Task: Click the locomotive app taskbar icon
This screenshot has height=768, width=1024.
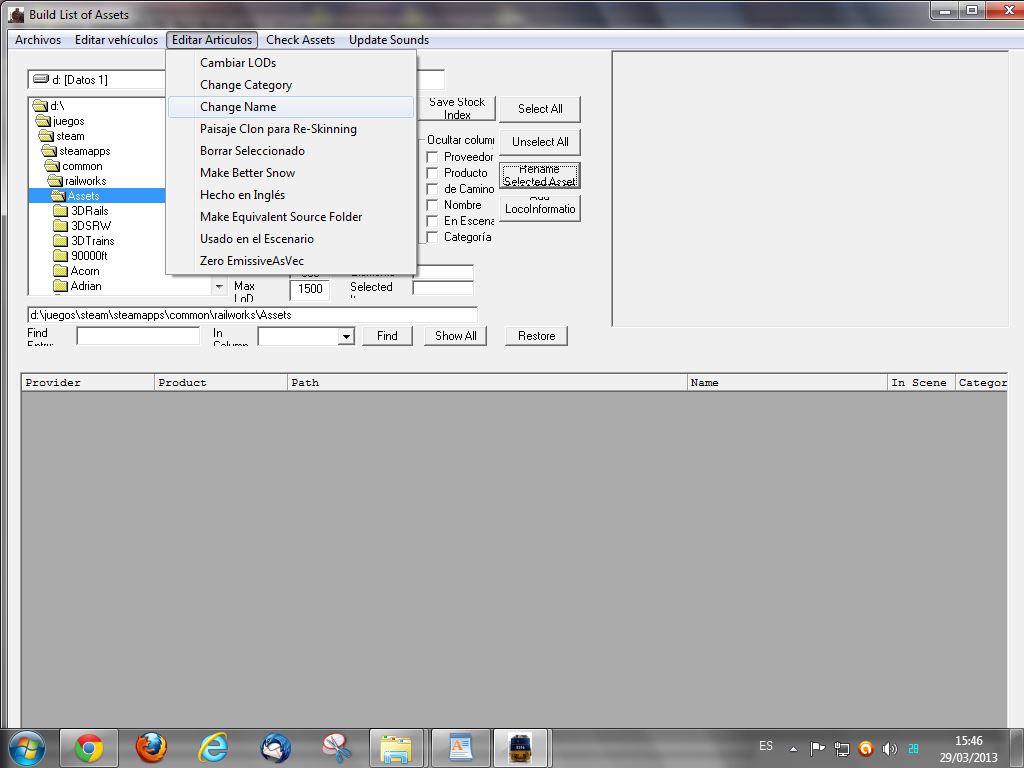Action: point(521,747)
